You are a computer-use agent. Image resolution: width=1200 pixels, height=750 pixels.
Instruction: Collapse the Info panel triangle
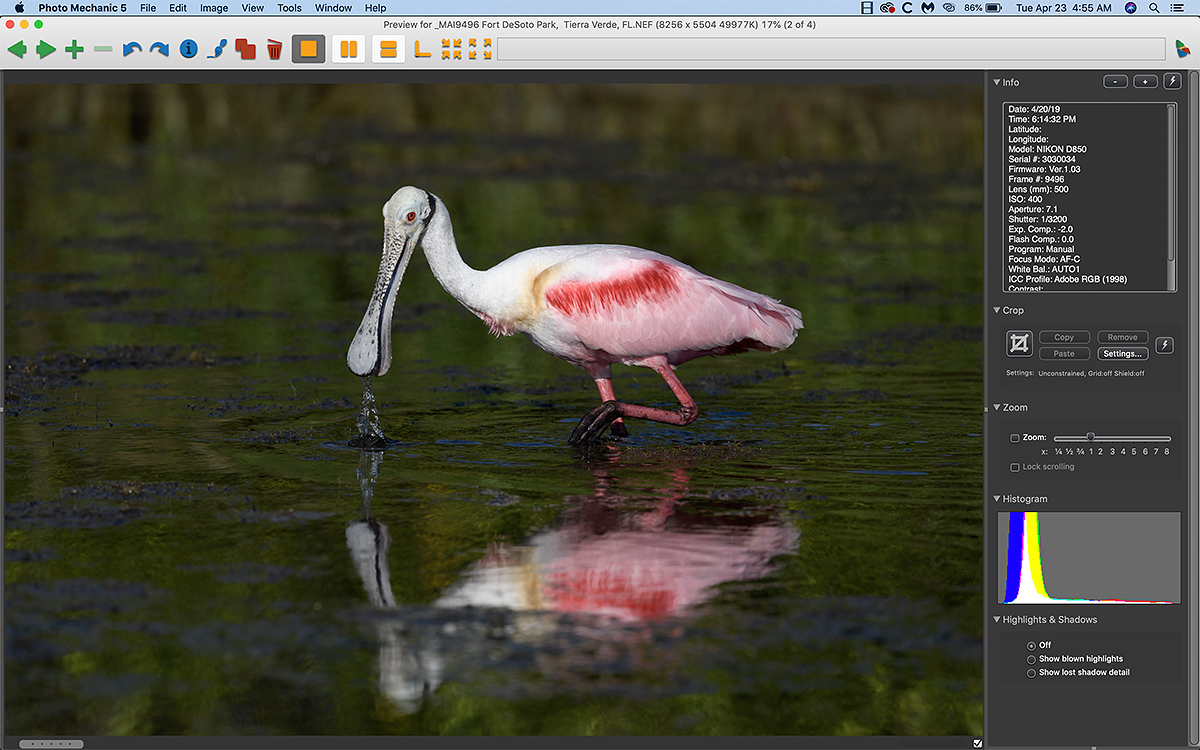pyautogui.click(x=996, y=82)
